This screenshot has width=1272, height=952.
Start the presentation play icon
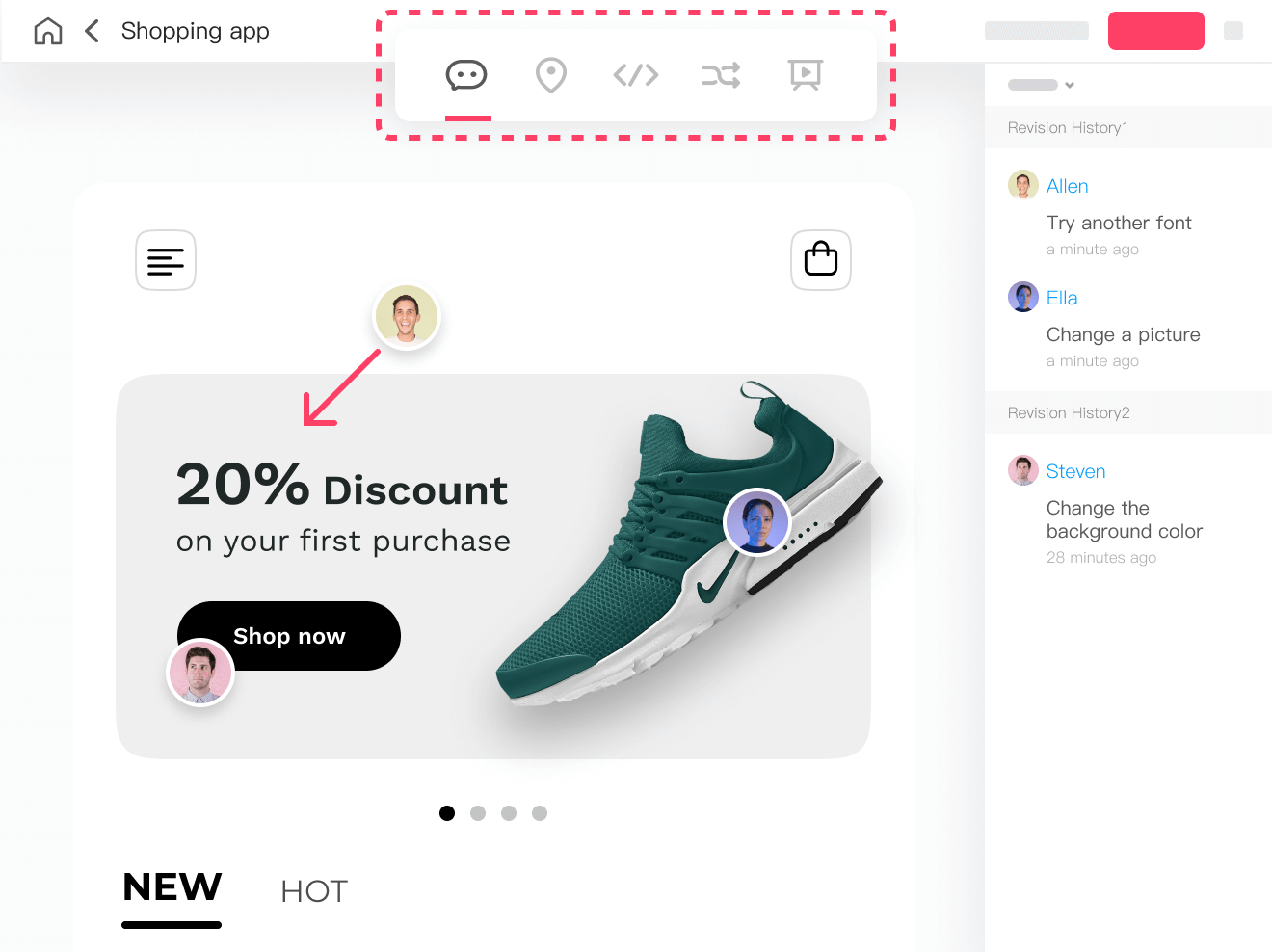tap(806, 75)
